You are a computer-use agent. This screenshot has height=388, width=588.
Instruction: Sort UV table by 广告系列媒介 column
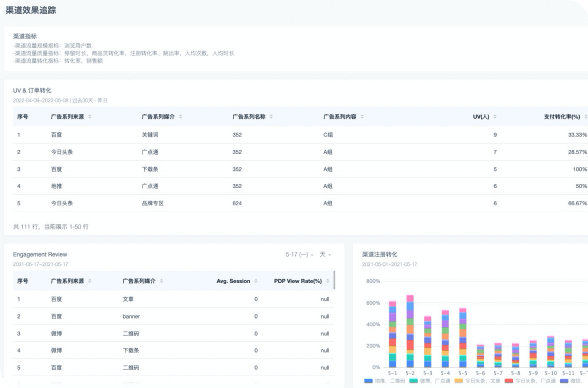pyautogui.click(x=180, y=117)
